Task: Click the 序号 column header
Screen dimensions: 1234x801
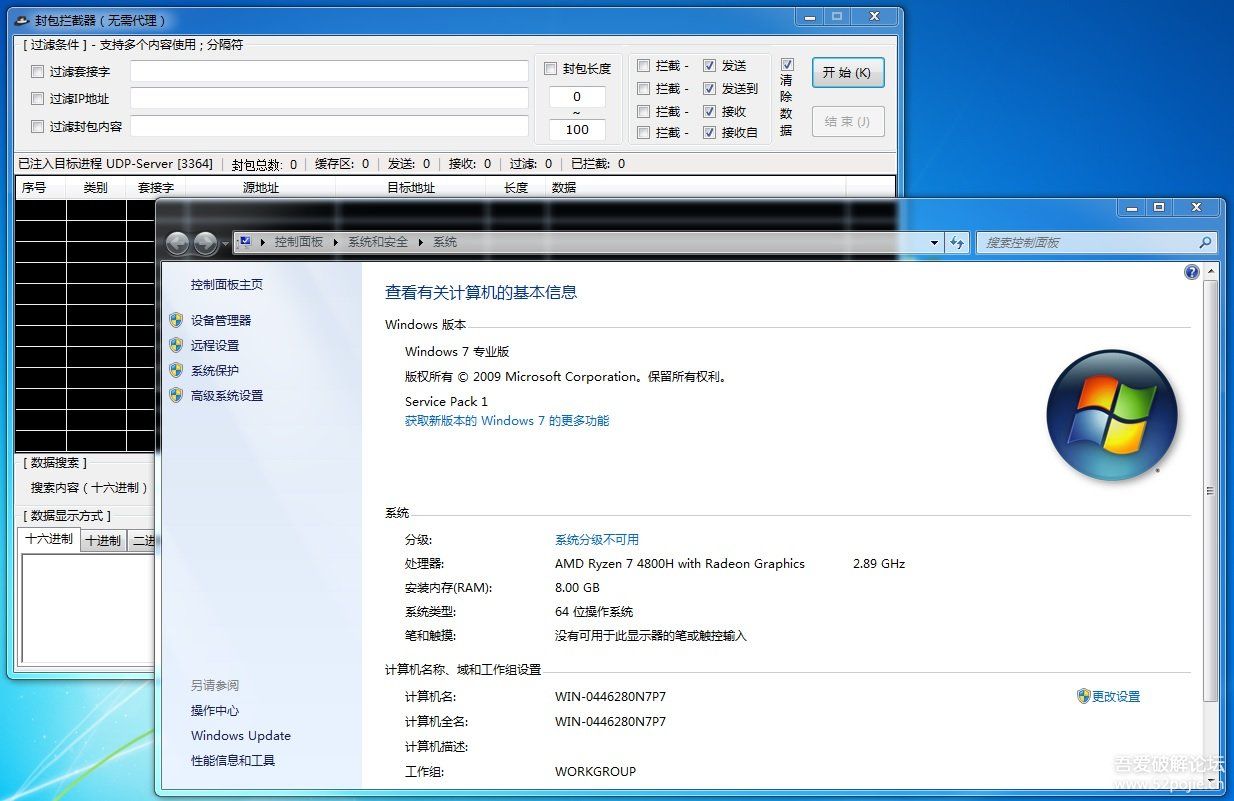Action: point(41,187)
